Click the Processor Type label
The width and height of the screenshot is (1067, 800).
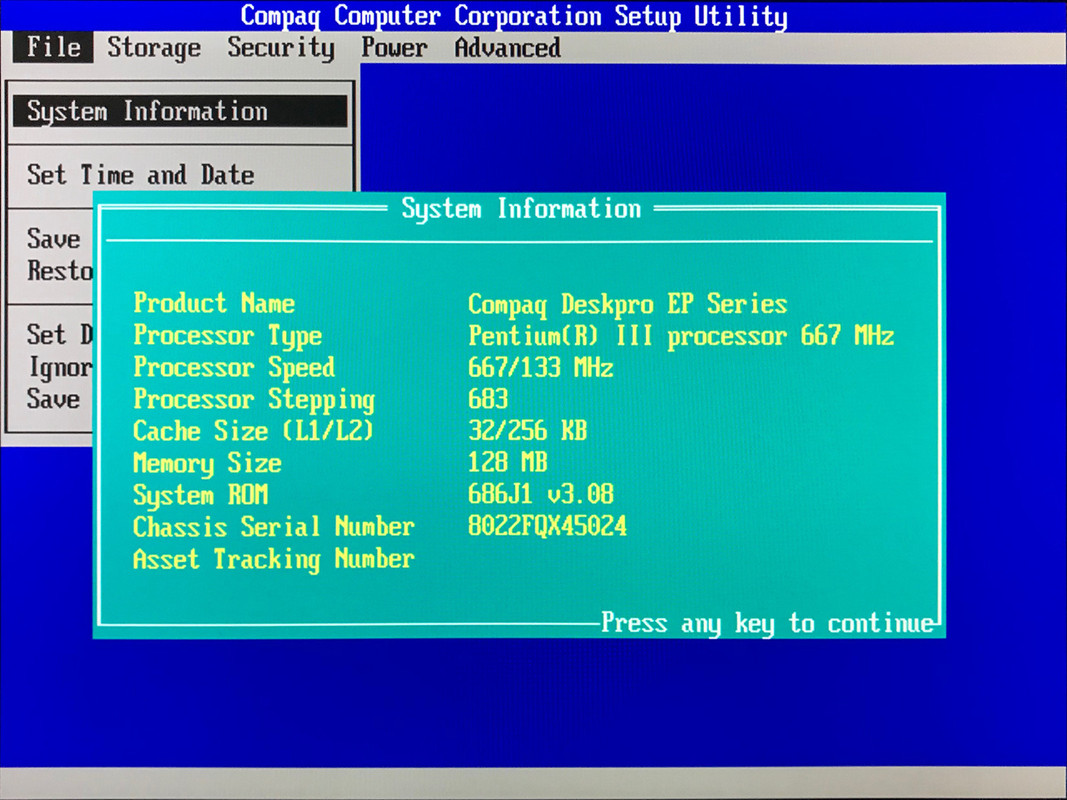(x=228, y=336)
